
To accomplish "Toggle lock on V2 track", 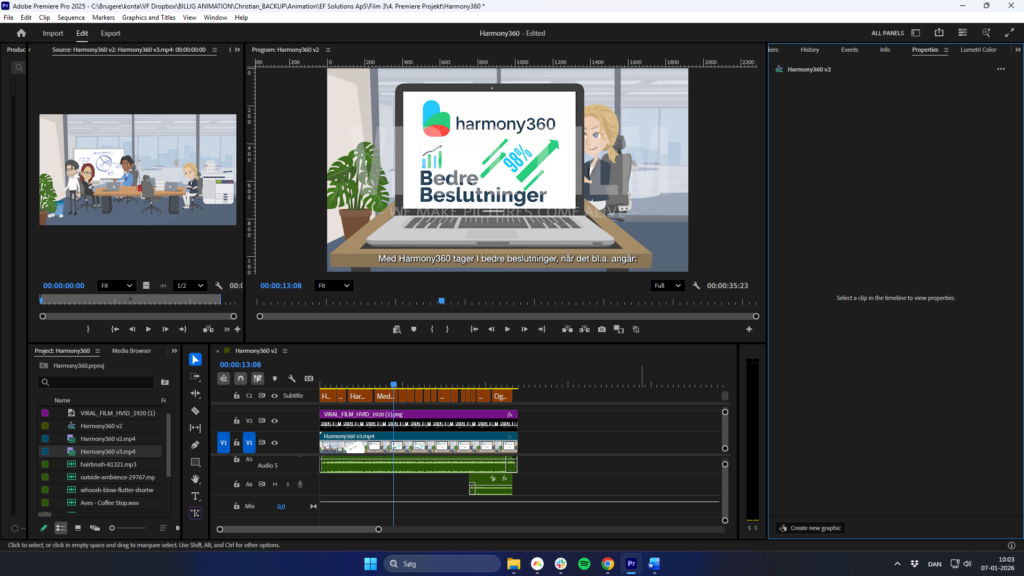I will coord(236,421).
